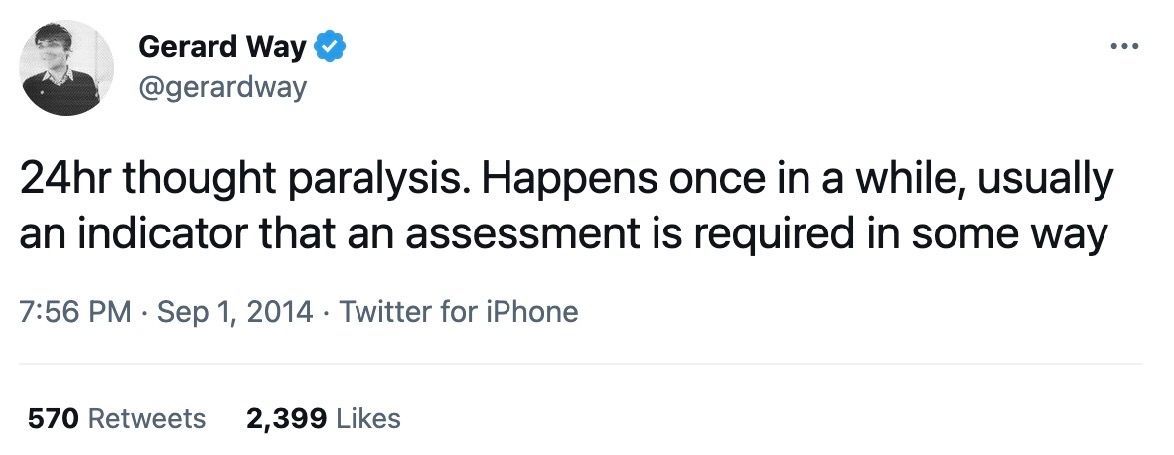The width and height of the screenshot is (1174, 455).
Task: View the 2,399 Likes list
Action: click(323, 418)
